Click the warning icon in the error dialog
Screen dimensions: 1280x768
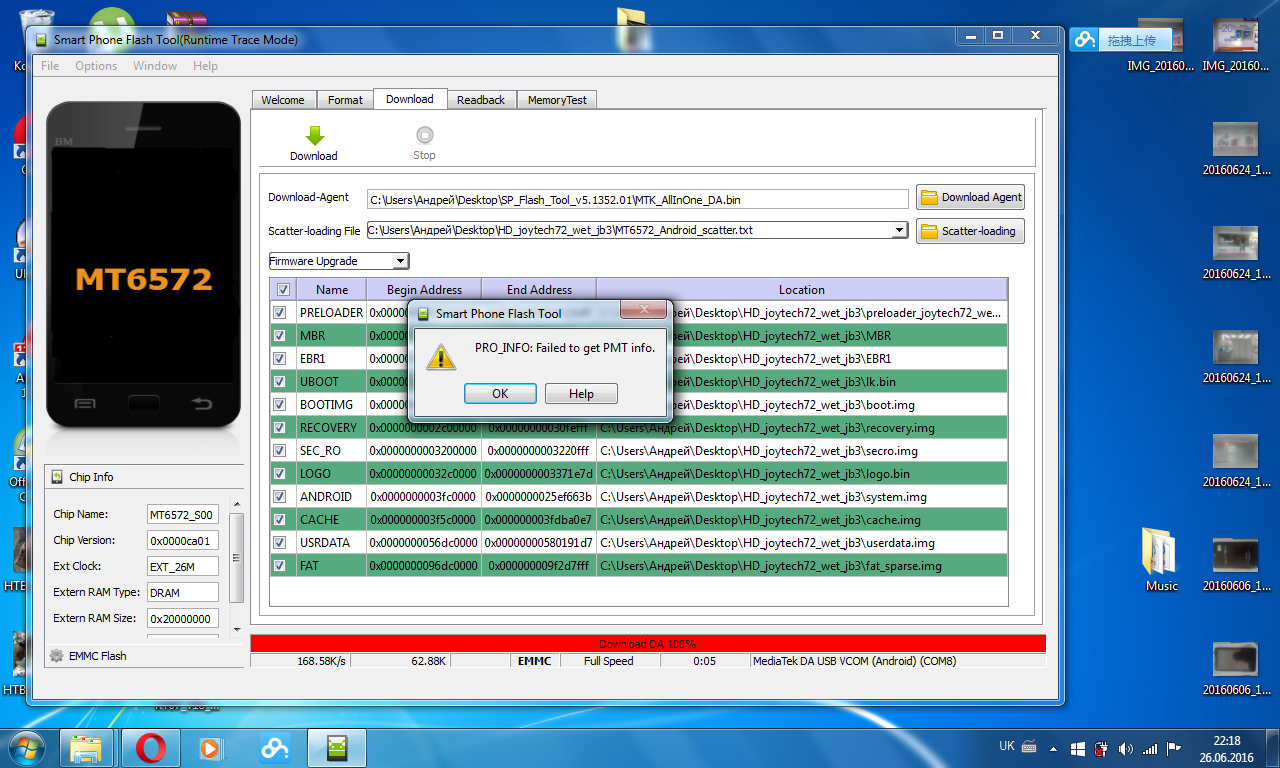click(441, 355)
